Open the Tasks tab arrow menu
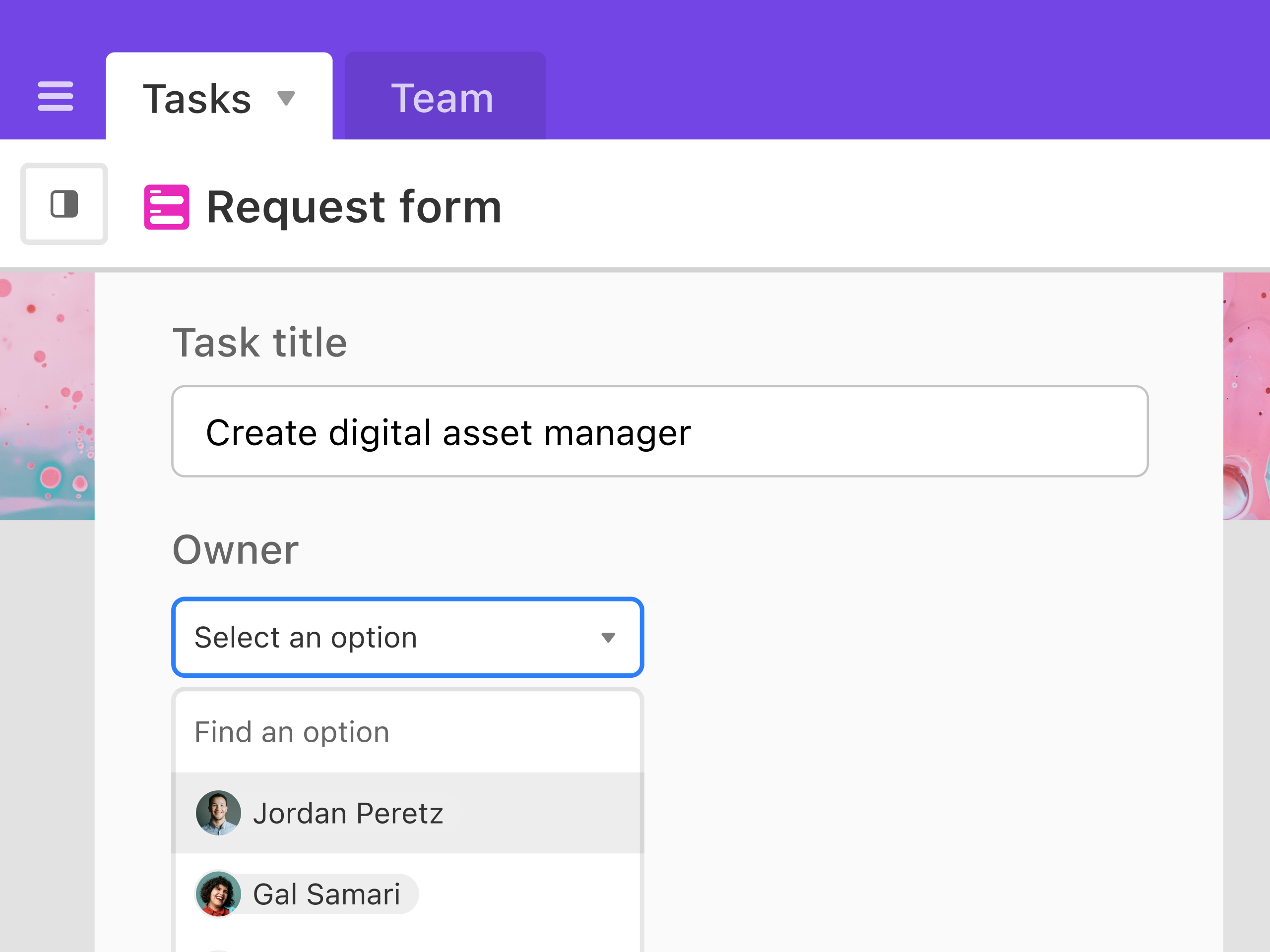This screenshot has height=952, width=1270. pyautogui.click(x=286, y=98)
